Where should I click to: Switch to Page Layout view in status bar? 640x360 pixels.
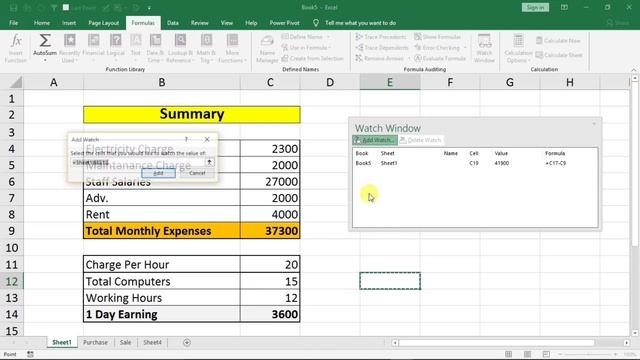pos(527,354)
